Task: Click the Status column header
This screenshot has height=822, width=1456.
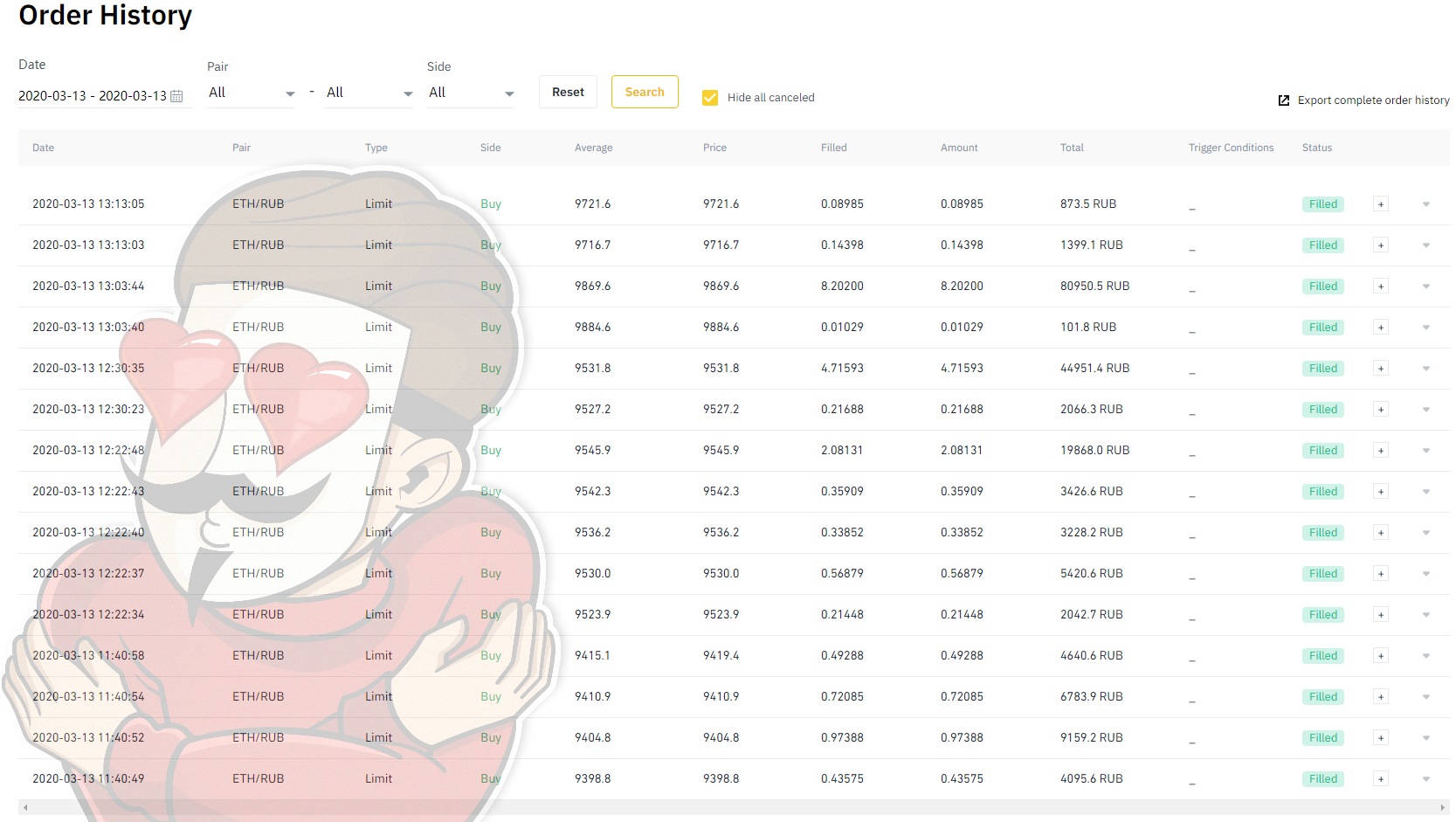Action: 1317,148
